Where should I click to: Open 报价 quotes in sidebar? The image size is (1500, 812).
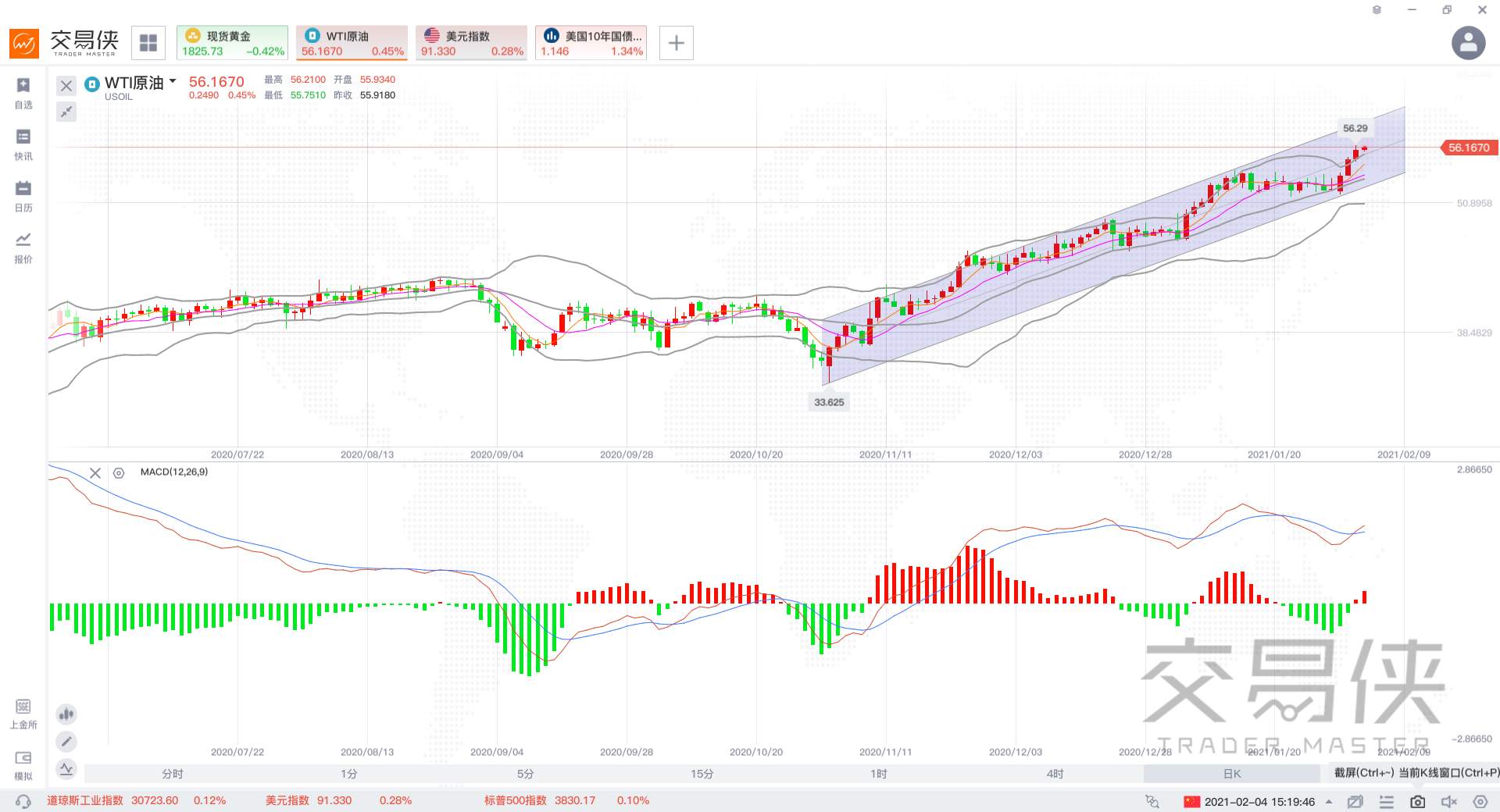[x=23, y=248]
